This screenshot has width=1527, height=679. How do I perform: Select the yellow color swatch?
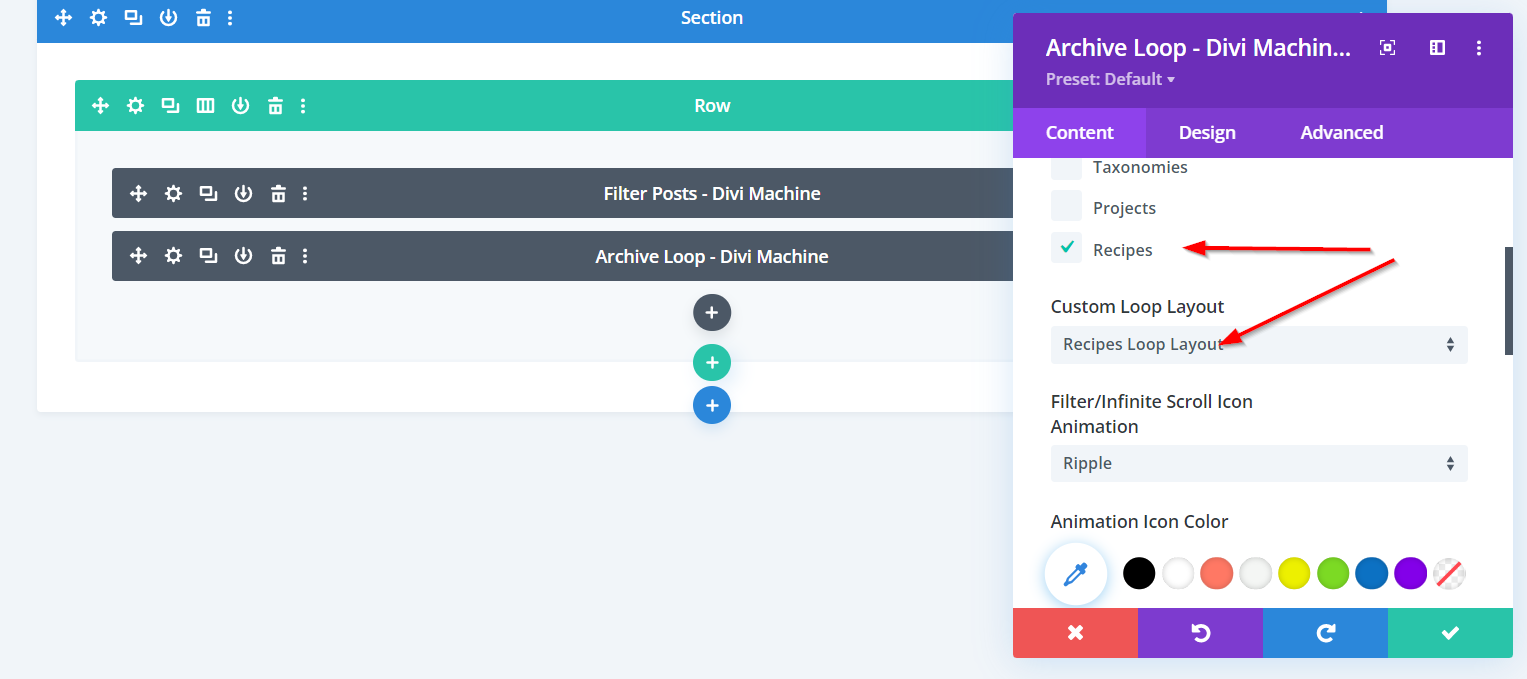[1294, 574]
